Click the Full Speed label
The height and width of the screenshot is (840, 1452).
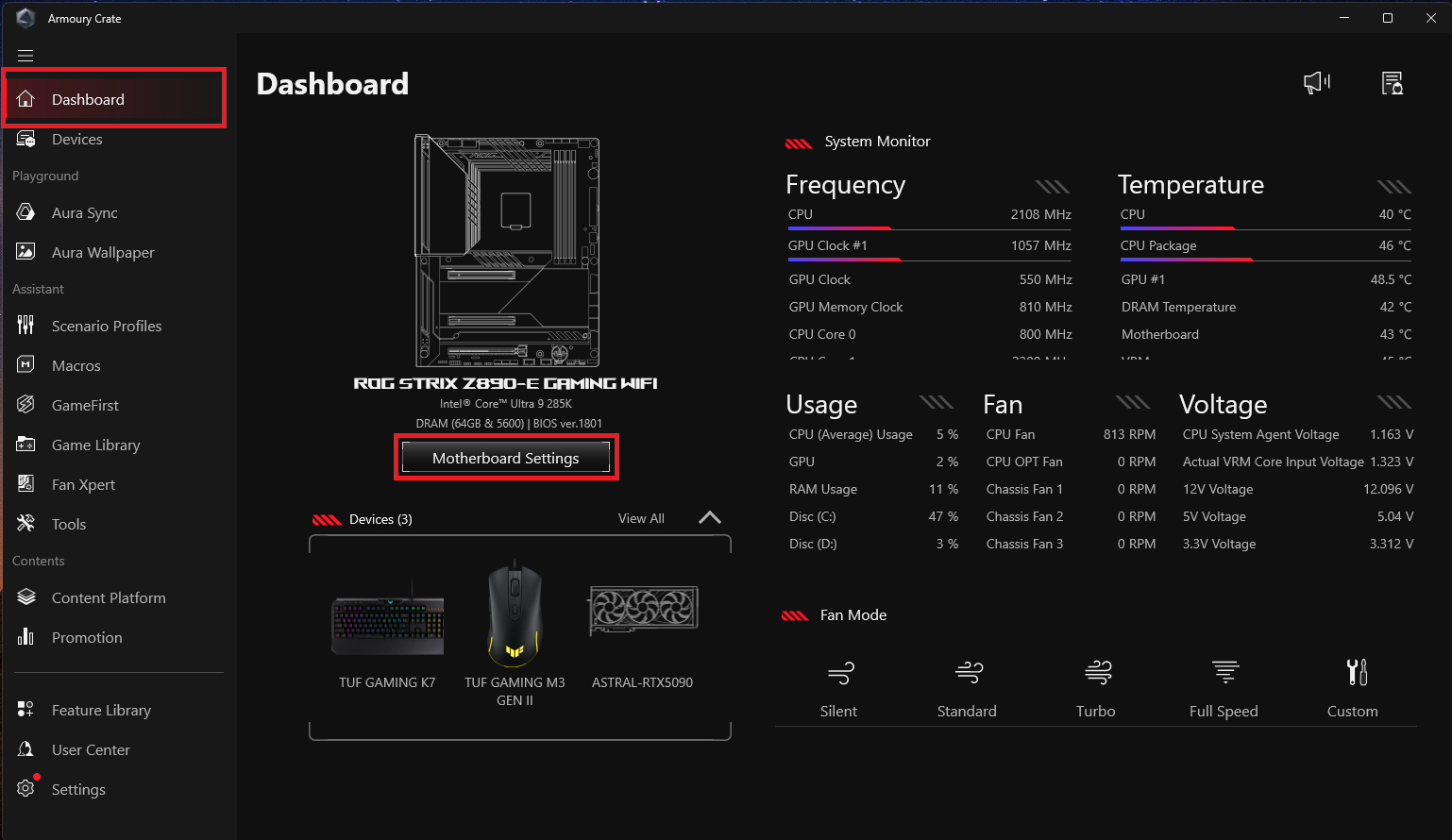[x=1224, y=711]
